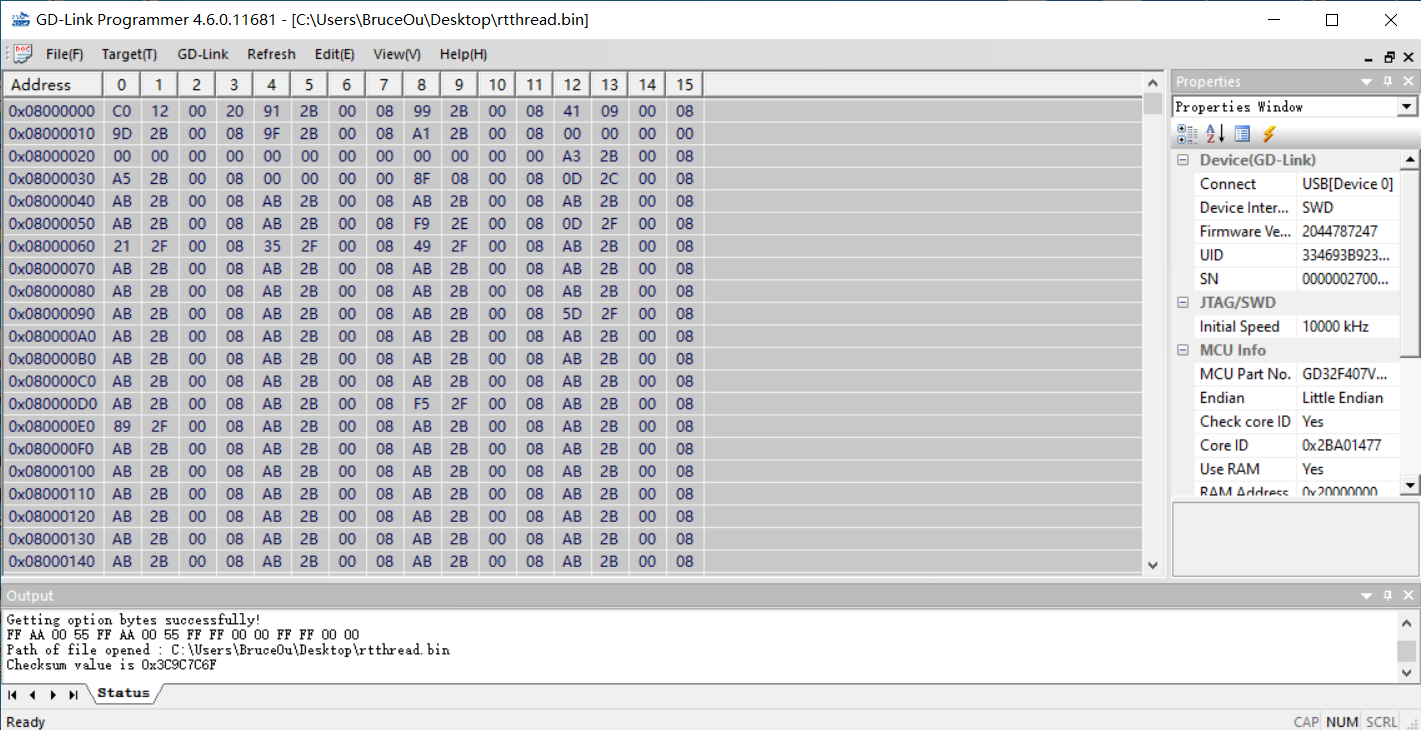This screenshot has height=730, width=1421.
Task: Restore the child document window in menu bar
Action: point(1389,58)
